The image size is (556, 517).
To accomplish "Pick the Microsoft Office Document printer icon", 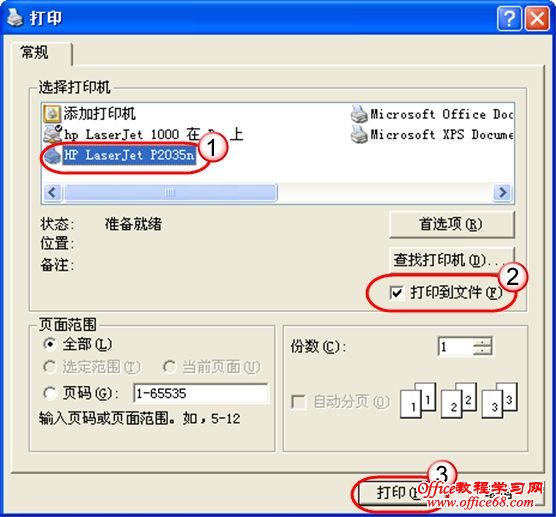I will pyautogui.click(x=359, y=114).
